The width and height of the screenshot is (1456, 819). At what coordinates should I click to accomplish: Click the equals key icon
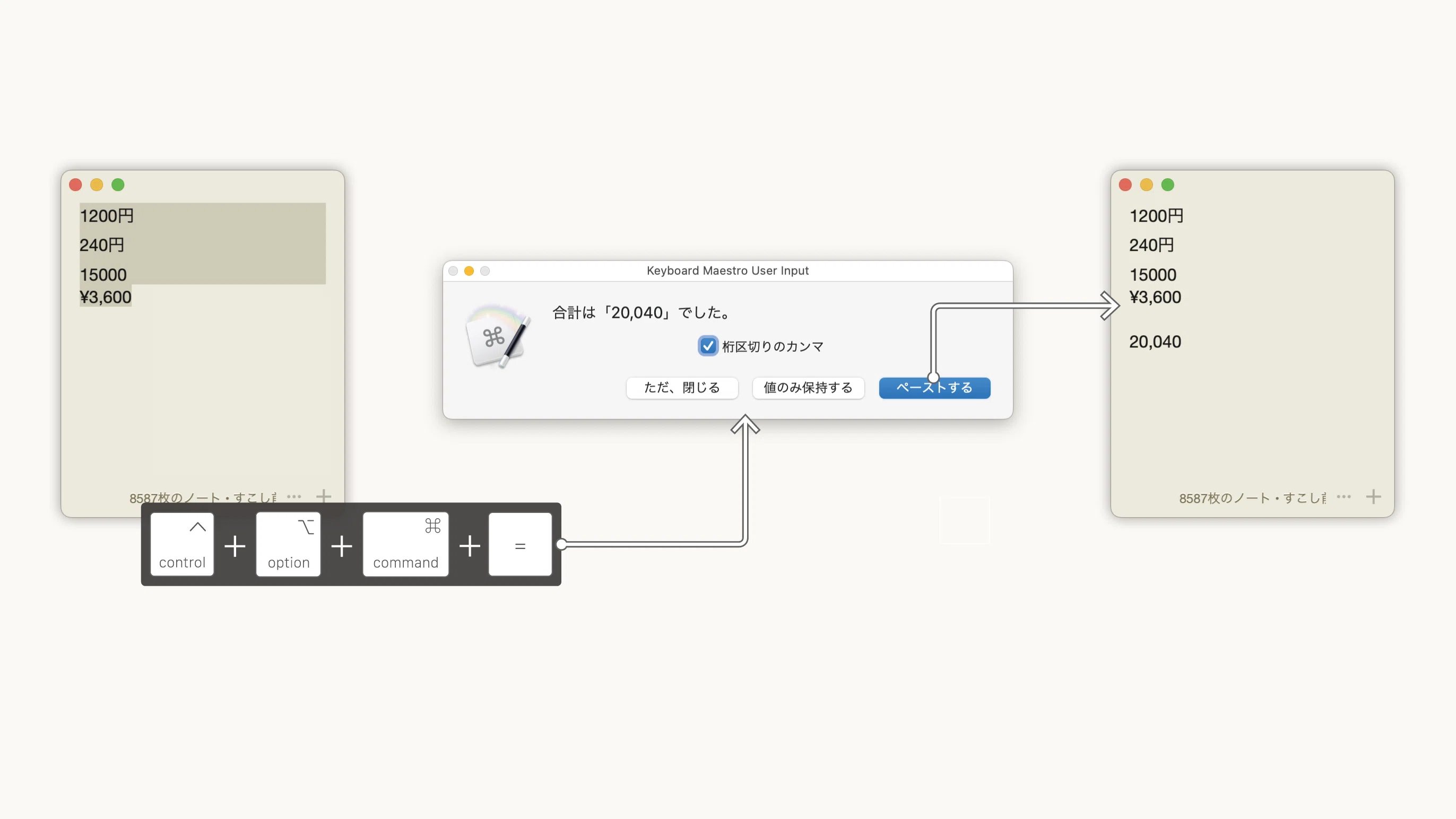click(520, 544)
